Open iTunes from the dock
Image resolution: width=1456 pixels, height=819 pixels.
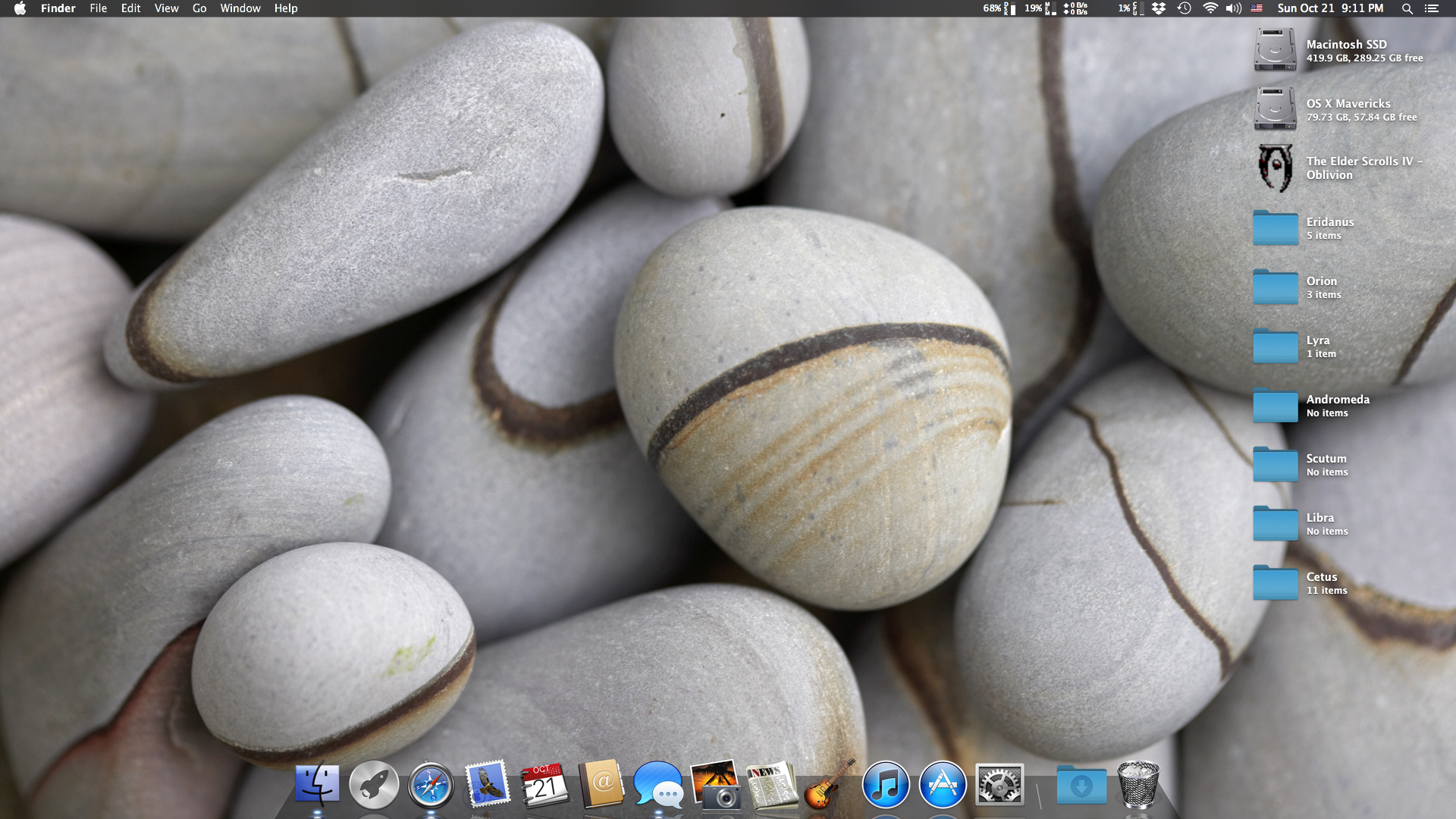(x=885, y=785)
